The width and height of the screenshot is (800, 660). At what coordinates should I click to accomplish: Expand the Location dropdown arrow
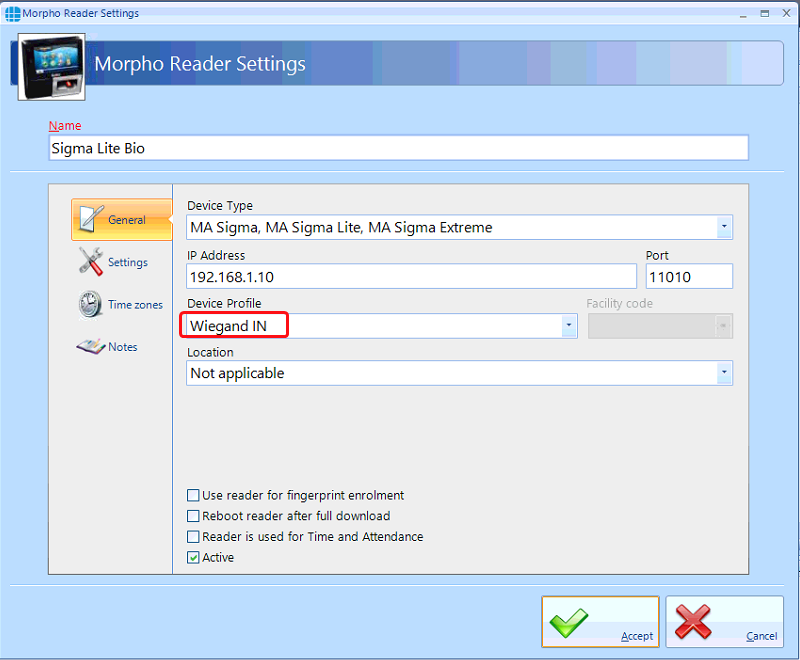pos(724,373)
